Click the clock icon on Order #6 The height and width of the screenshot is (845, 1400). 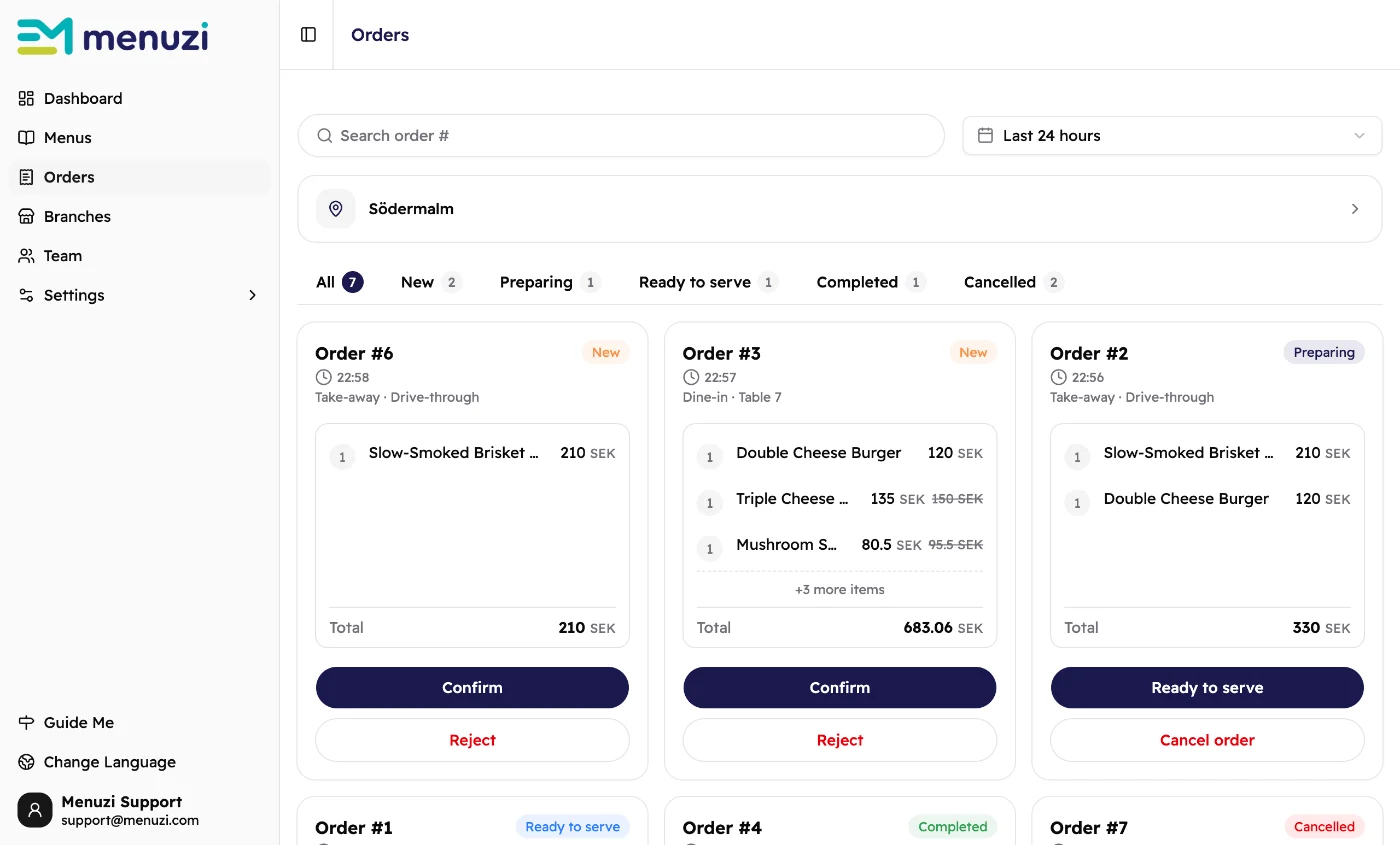(x=323, y=377)
